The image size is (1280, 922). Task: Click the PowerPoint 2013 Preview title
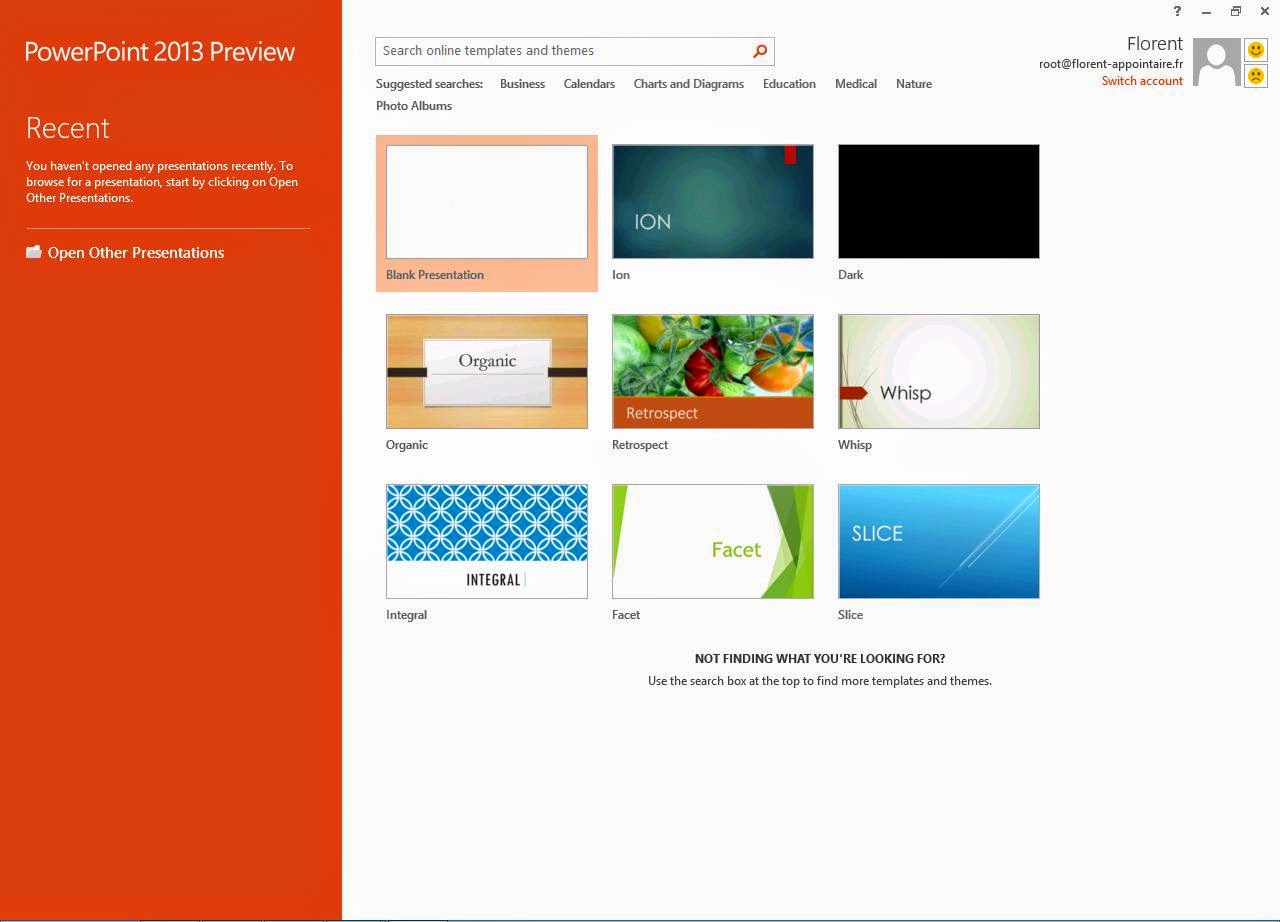point(160,52)
